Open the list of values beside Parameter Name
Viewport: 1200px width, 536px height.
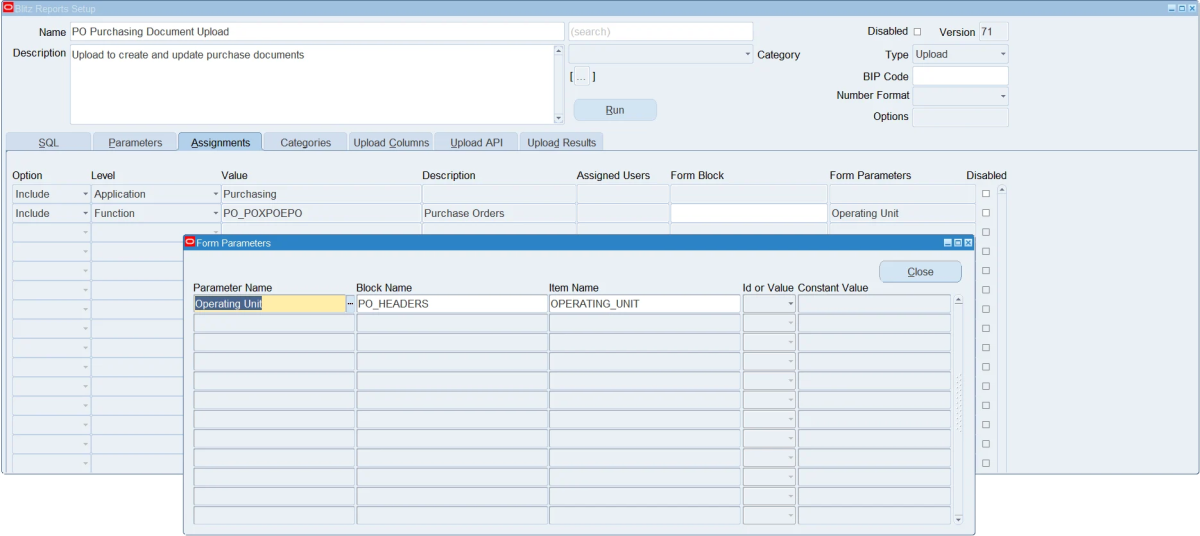(350, 304)
